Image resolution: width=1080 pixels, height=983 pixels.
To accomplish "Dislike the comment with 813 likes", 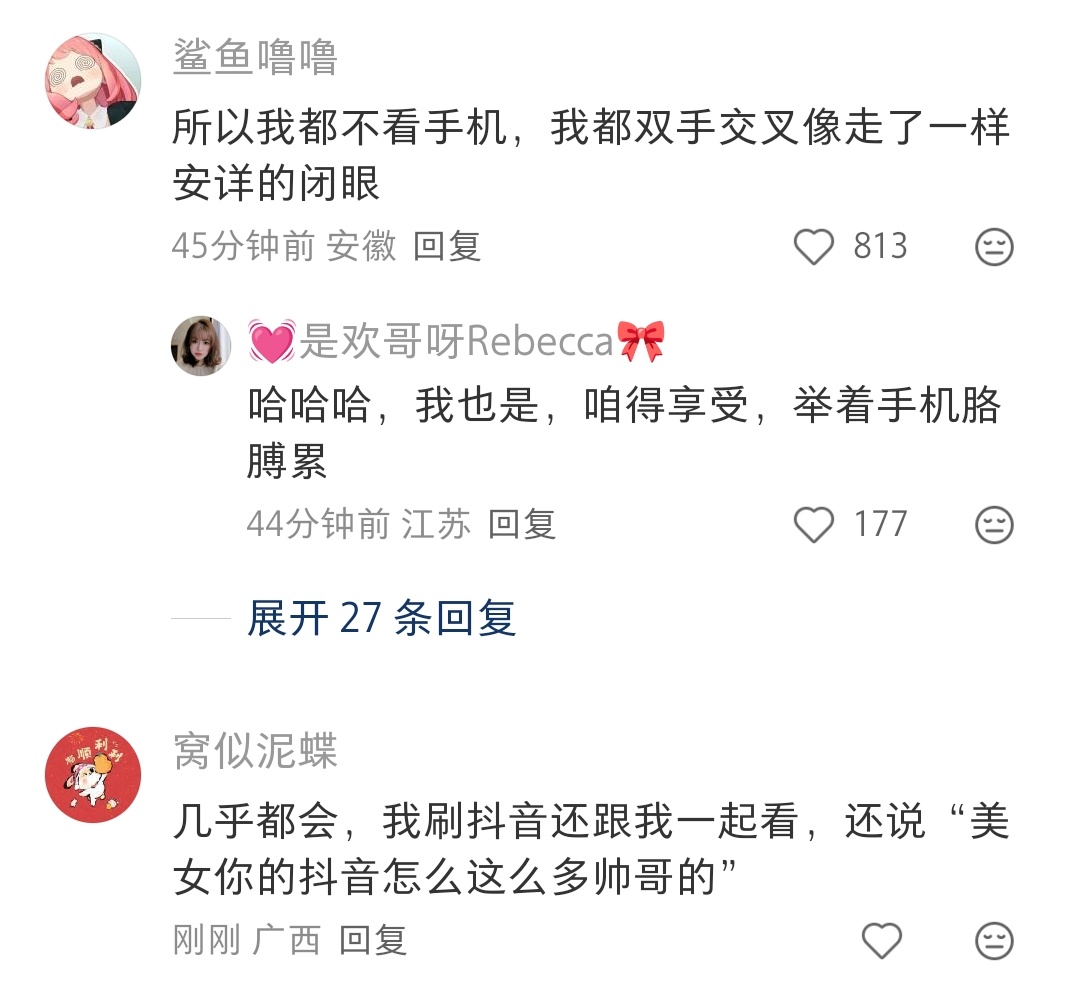I will pyautogui.click(x=994, y=247).
